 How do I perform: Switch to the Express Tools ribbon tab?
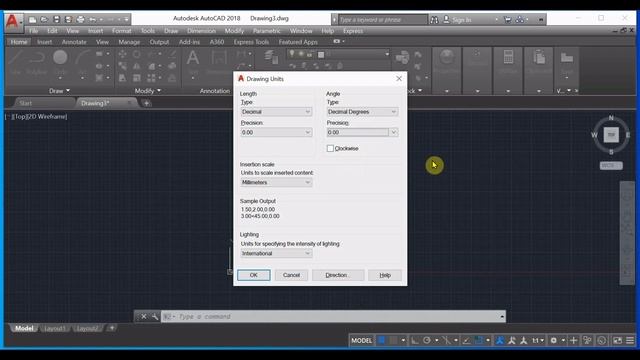coord(251,42)
